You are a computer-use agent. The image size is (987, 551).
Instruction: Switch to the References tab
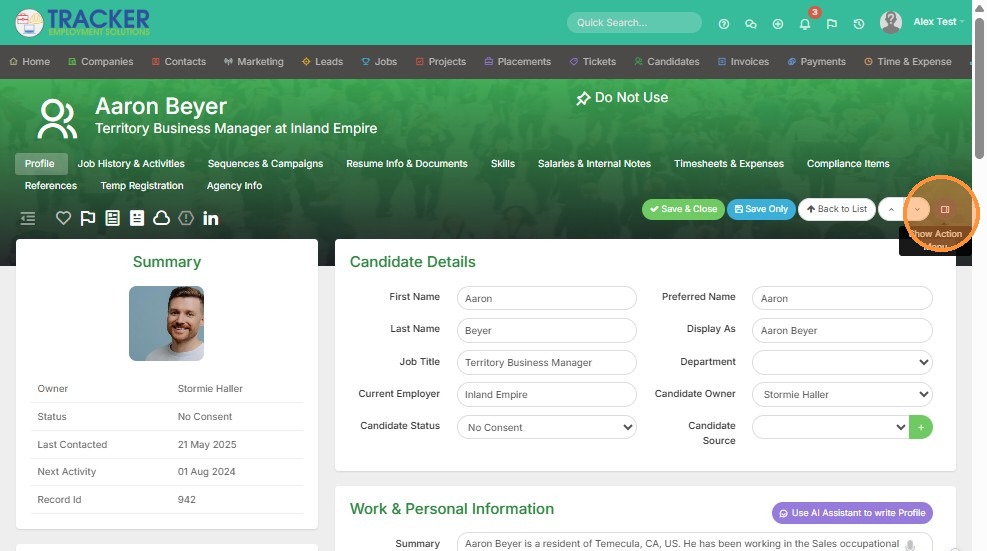coord(50,186)
